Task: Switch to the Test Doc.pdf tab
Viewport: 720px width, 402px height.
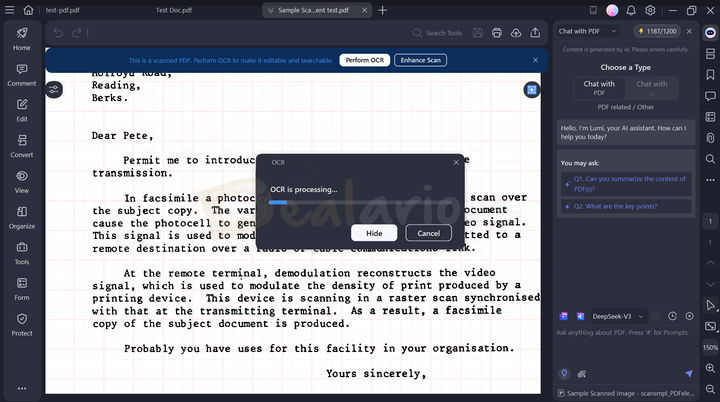Action: [174, 10]
